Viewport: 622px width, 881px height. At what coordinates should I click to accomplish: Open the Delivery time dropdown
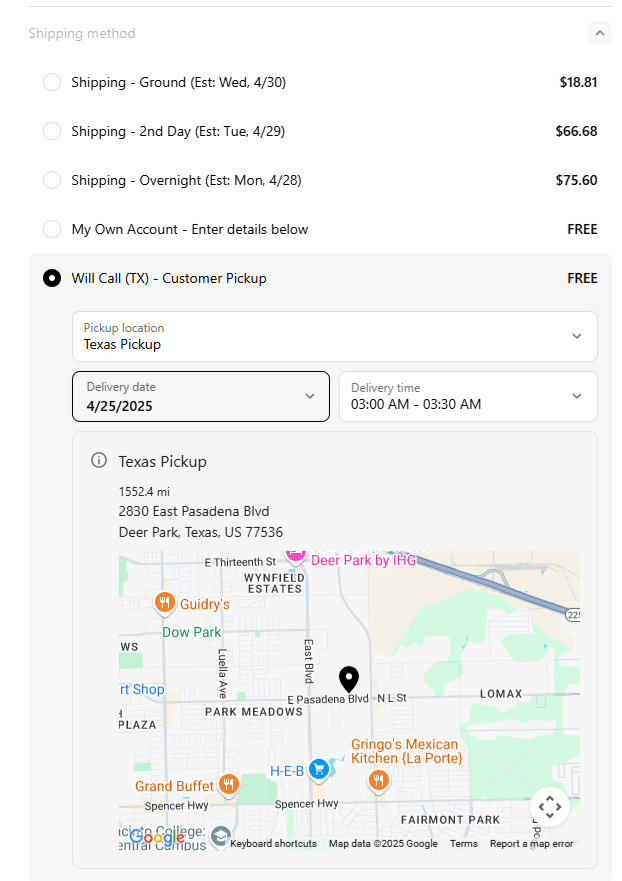(467, 396)
